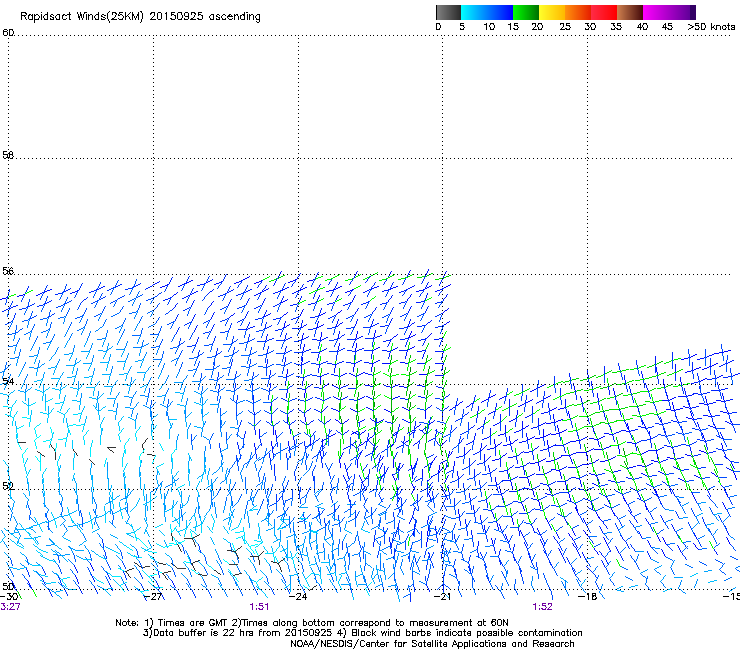
Task: Click the gray 0-5 knots color swatch
Action: coord(448,12)
